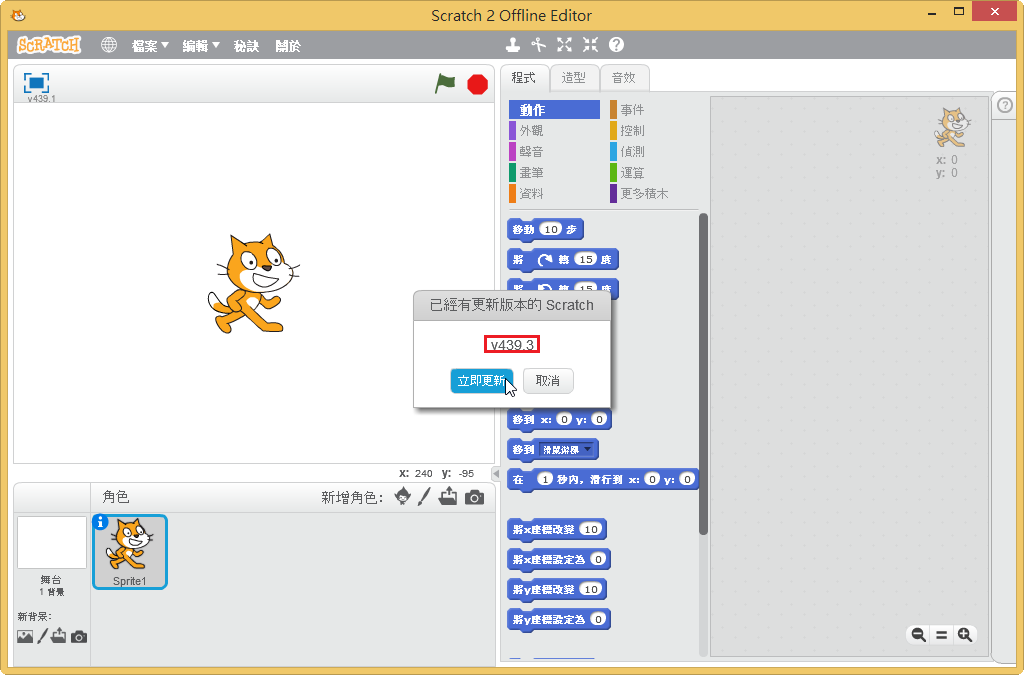
Task: Edit the value in change x by block
Action: (x=591, y=529)
